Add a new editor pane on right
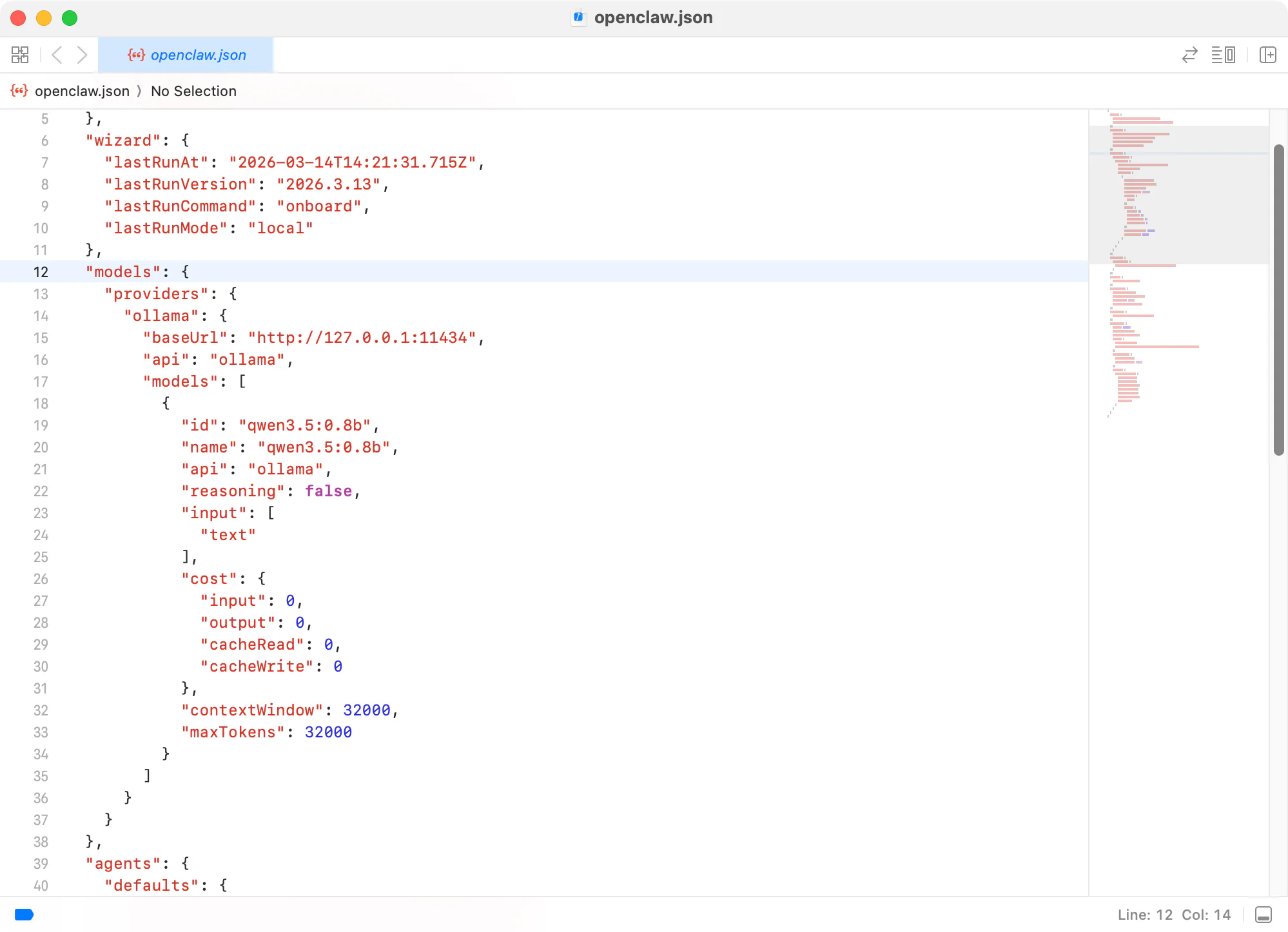 pos(1267,55)
